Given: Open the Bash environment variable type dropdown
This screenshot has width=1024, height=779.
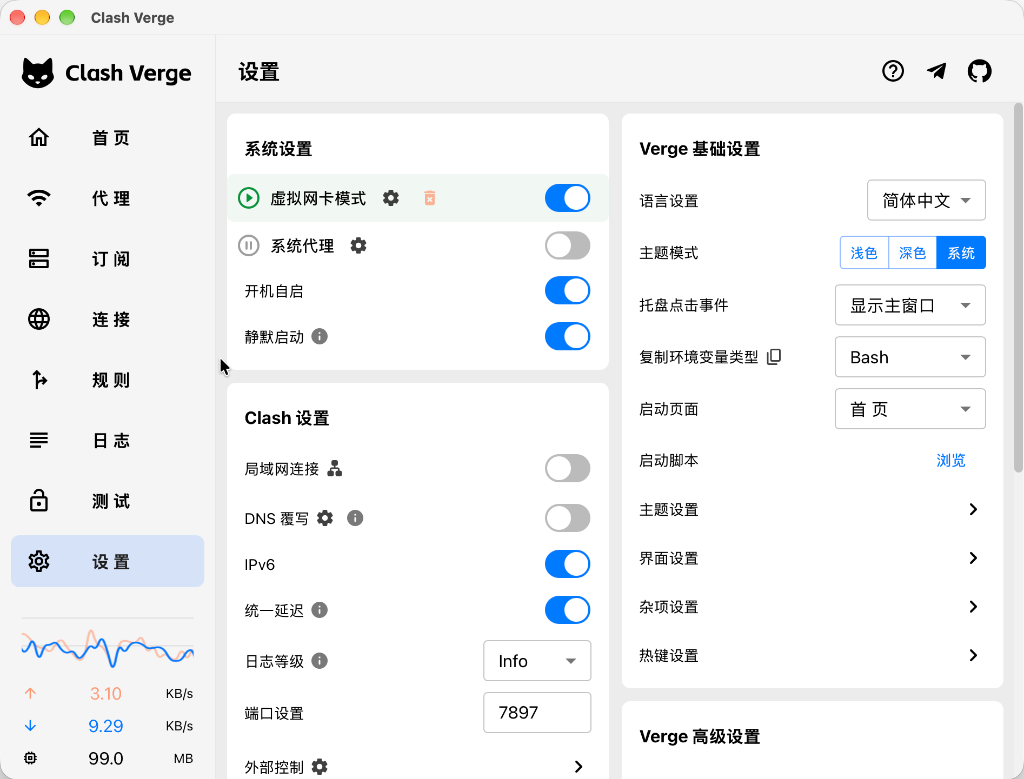Looking at the screenshot, I should tap(910, 357).
